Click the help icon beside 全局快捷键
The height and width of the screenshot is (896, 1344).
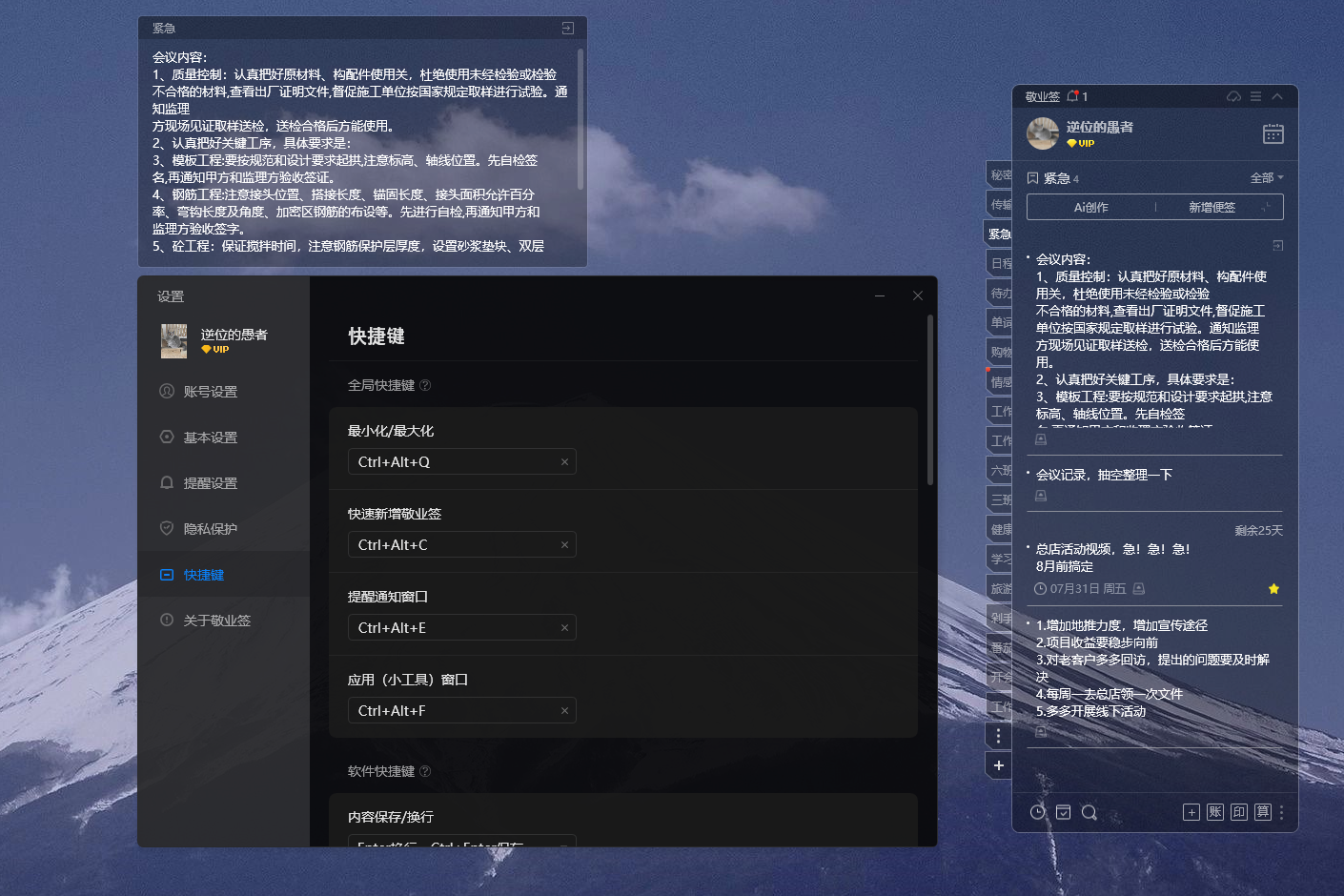[x=425, y=385]
